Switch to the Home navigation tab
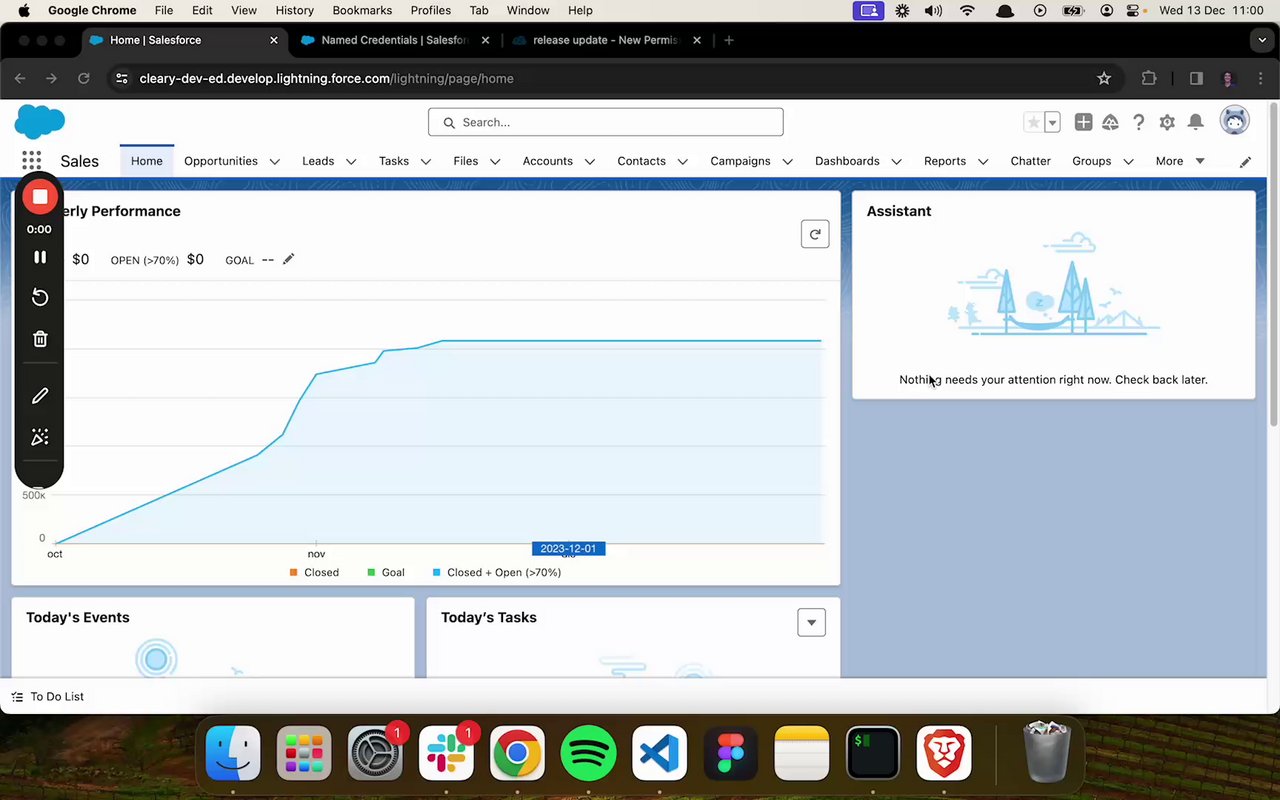 (147, 161)
